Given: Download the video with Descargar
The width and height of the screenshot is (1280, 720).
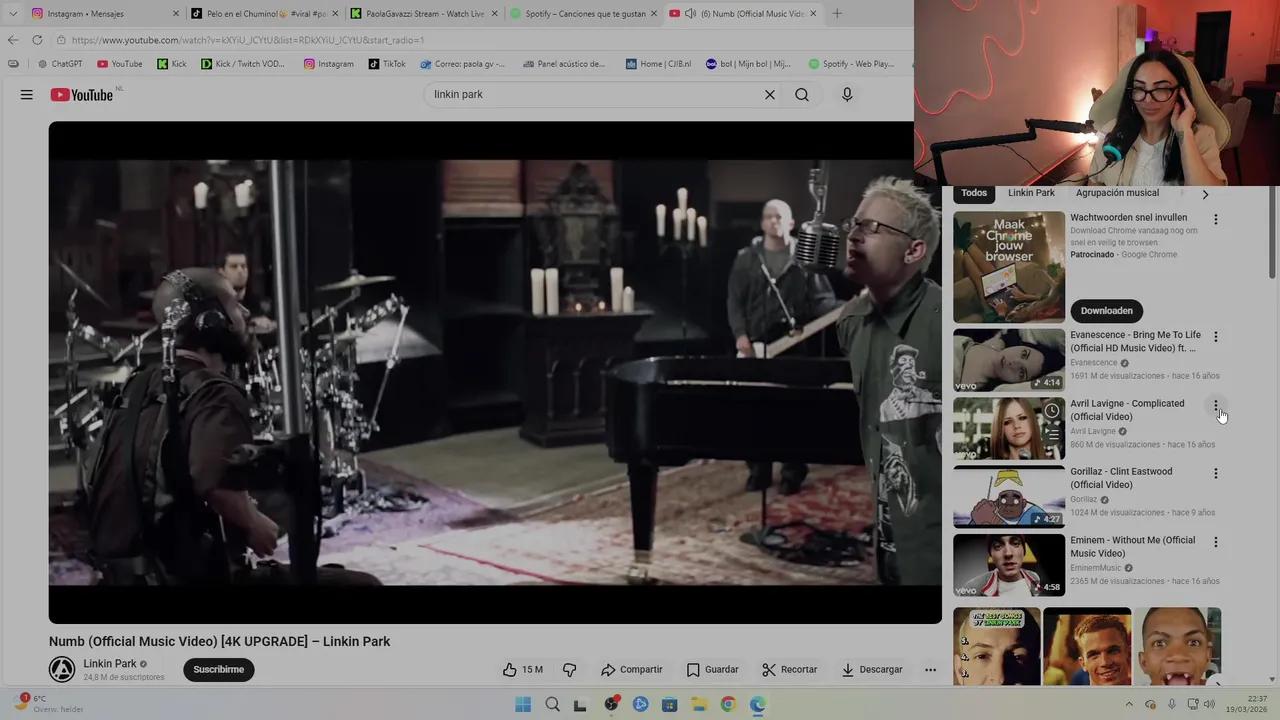Looking at the screenshot, I should (871, 670).
